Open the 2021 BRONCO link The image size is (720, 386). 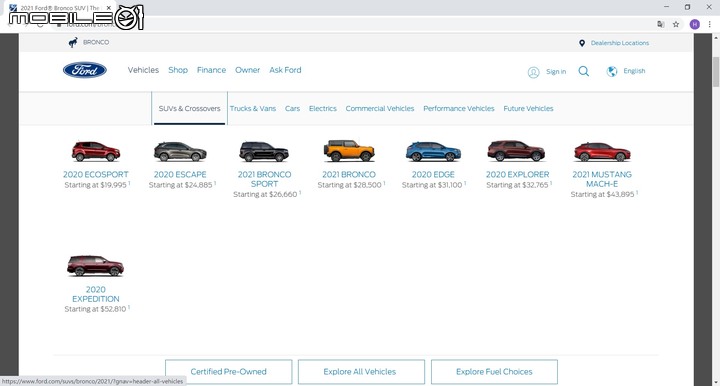click(x=349, y=174)
